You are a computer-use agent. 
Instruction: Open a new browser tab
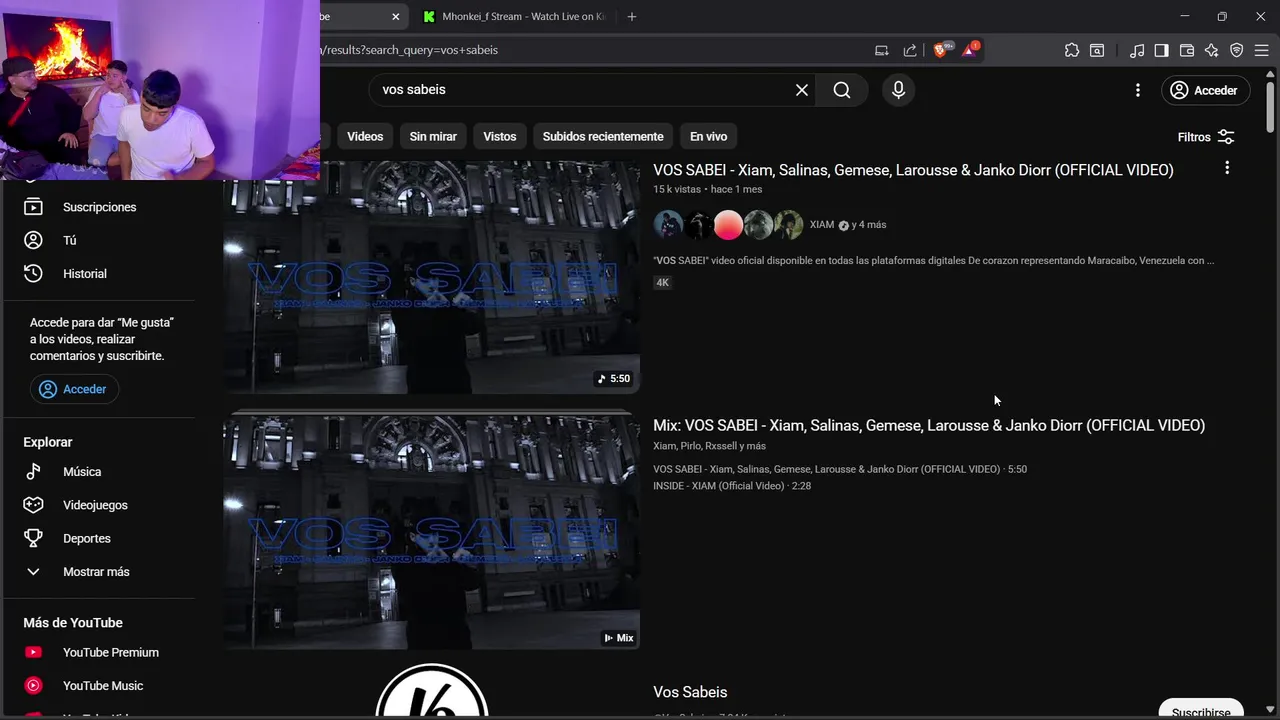pos(631,17)
